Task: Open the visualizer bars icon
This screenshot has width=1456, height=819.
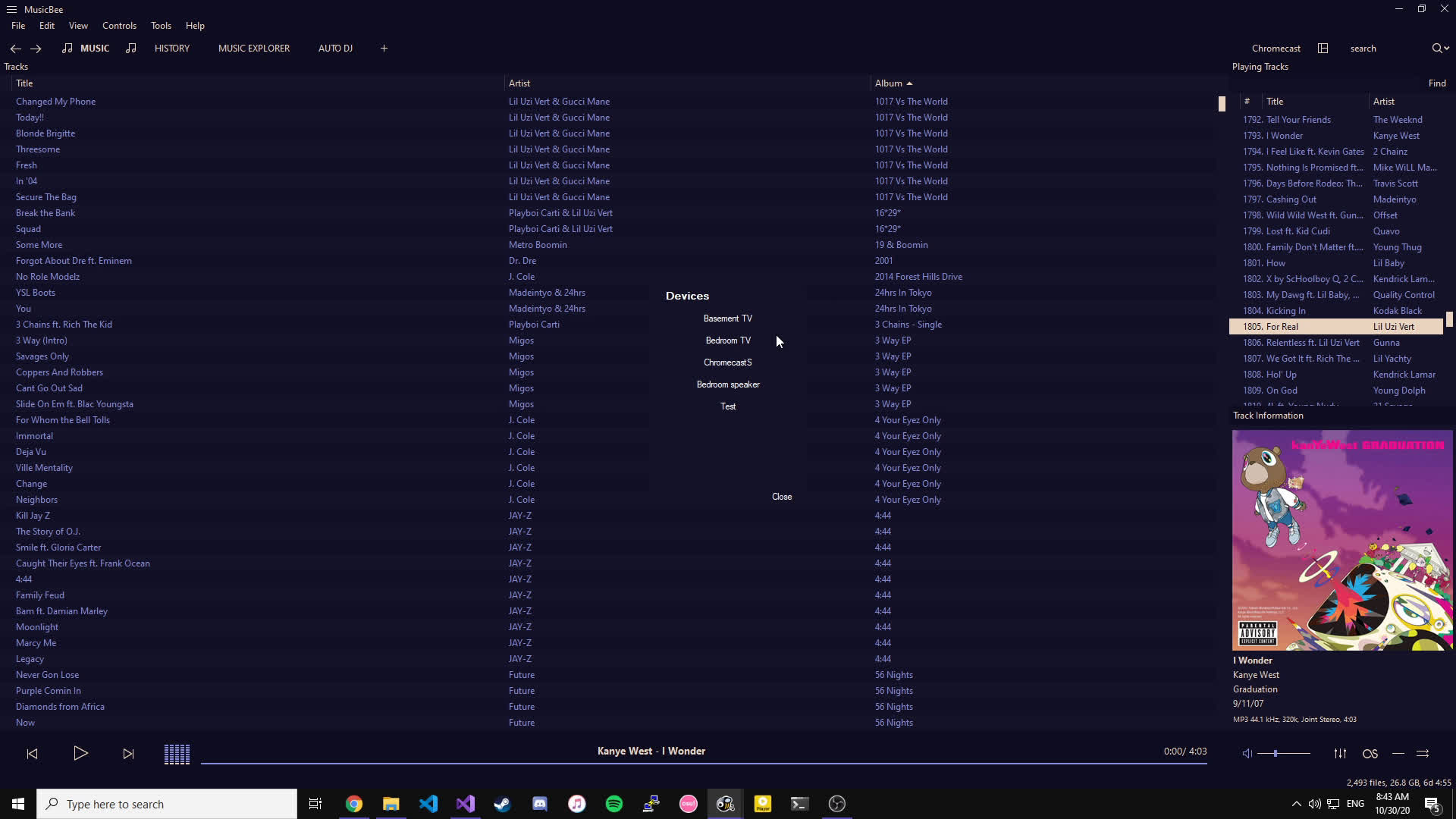Action: tap(177, 754)
